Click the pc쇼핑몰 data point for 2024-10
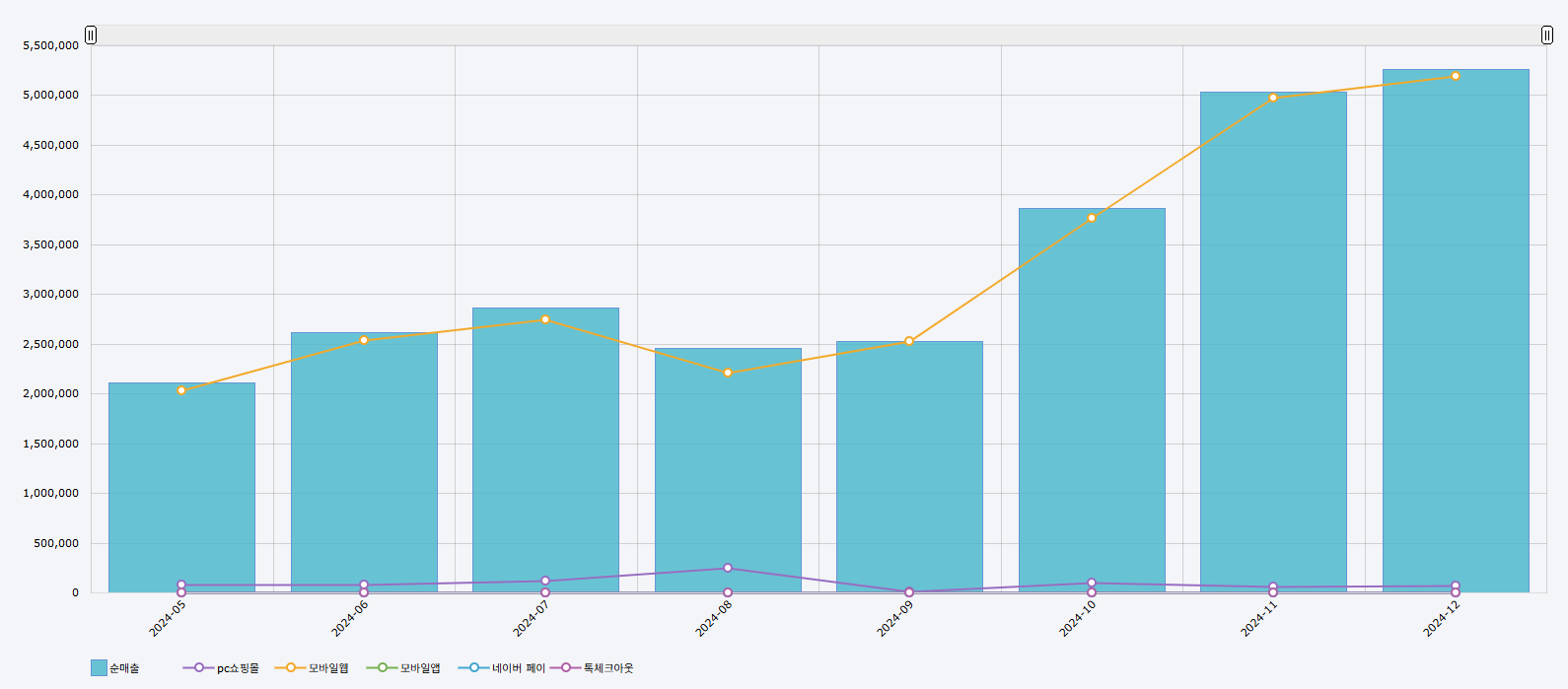Image resolution: width=1568 pixels, height=689 pixels. point(1092,583)
